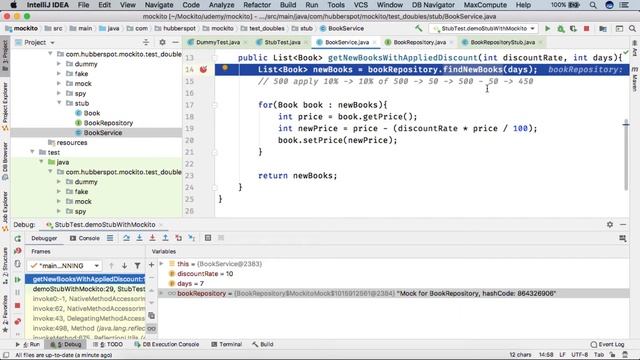Screen dimensions: 640x360
Task: Click the Show Execution Point list icon
Action: click(x=110, y=238)
